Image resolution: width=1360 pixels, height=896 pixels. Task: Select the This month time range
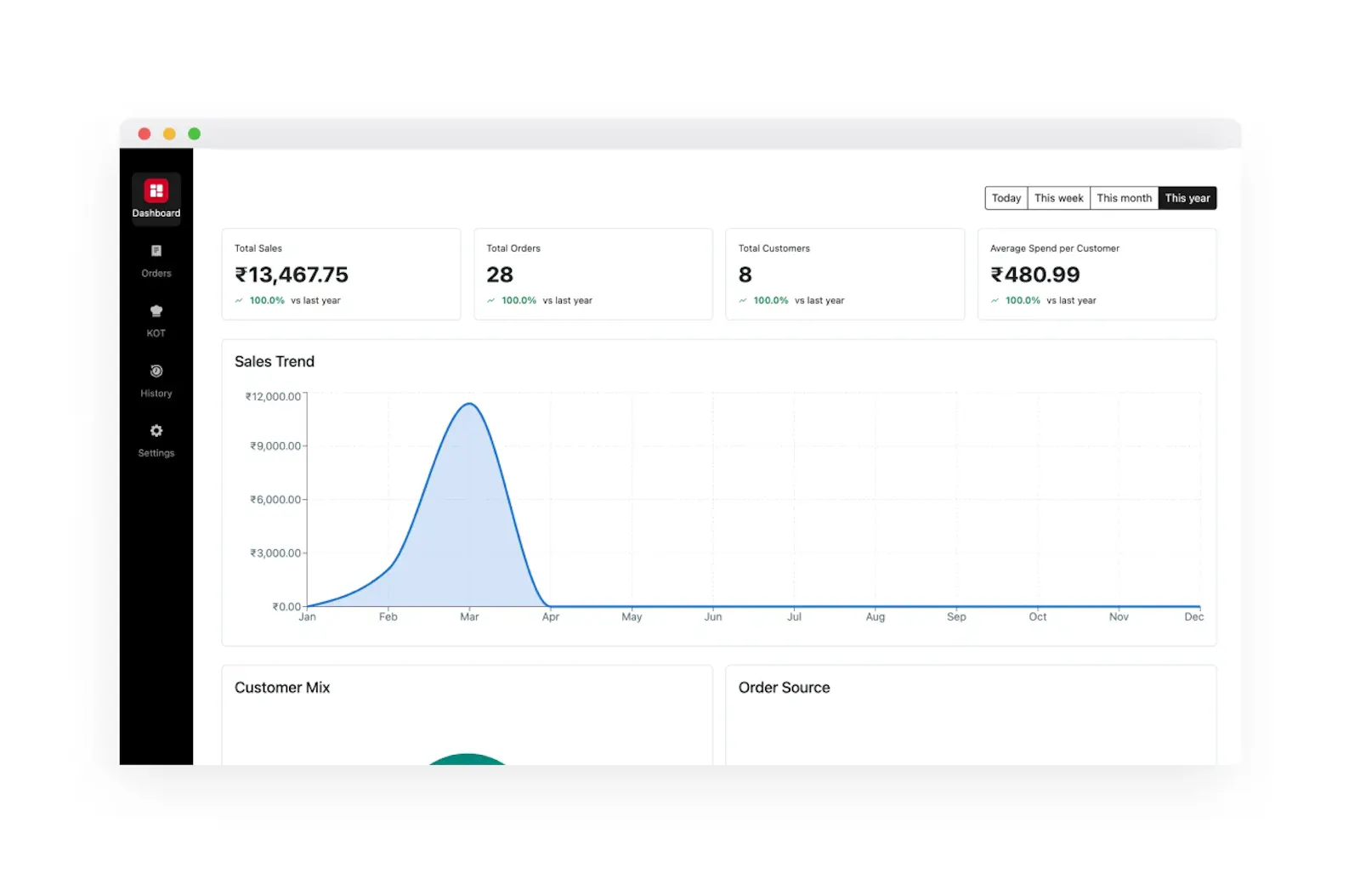pos(1125,198)
